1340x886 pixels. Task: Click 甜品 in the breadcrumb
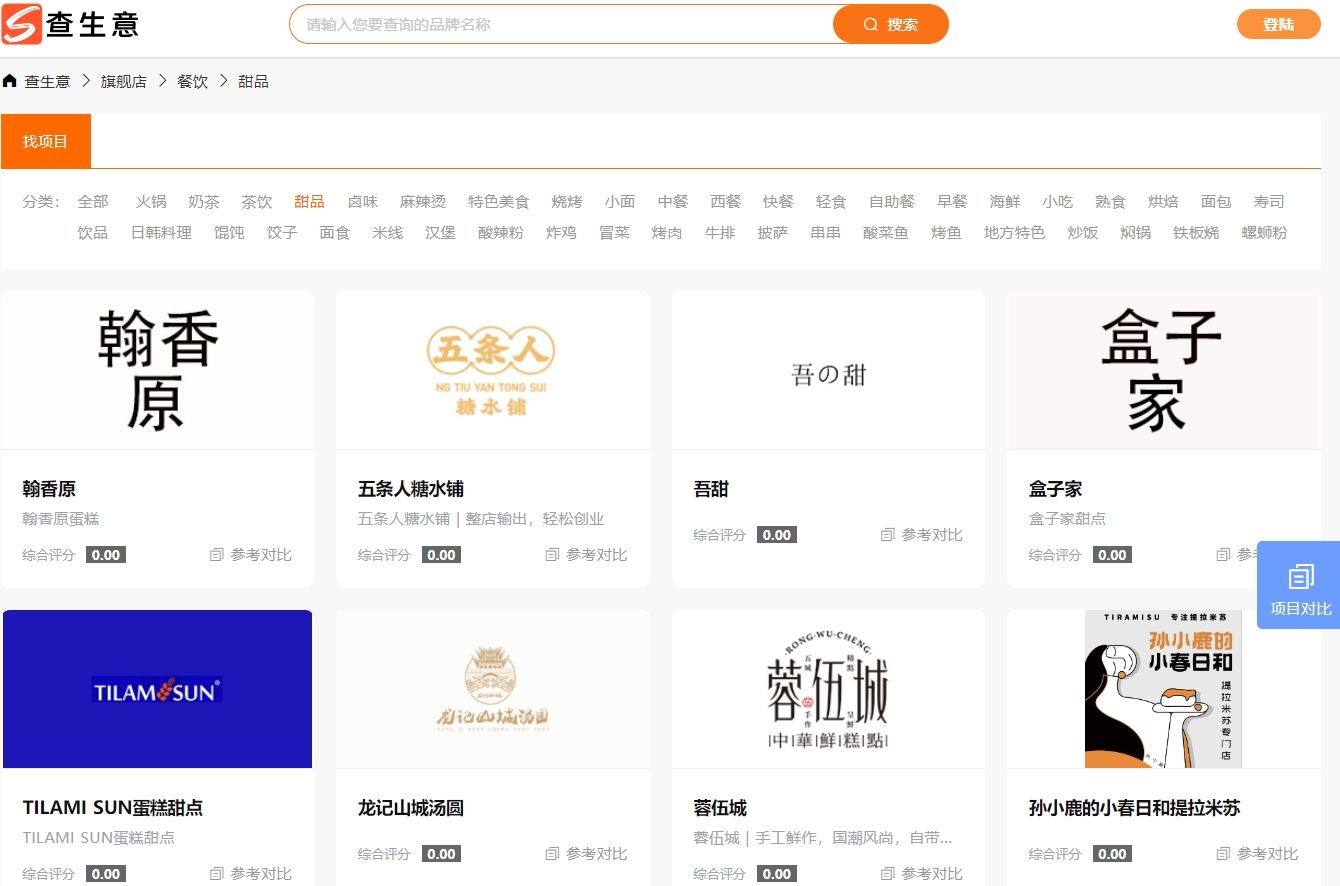pyautogui.click(x=254, y=82)
